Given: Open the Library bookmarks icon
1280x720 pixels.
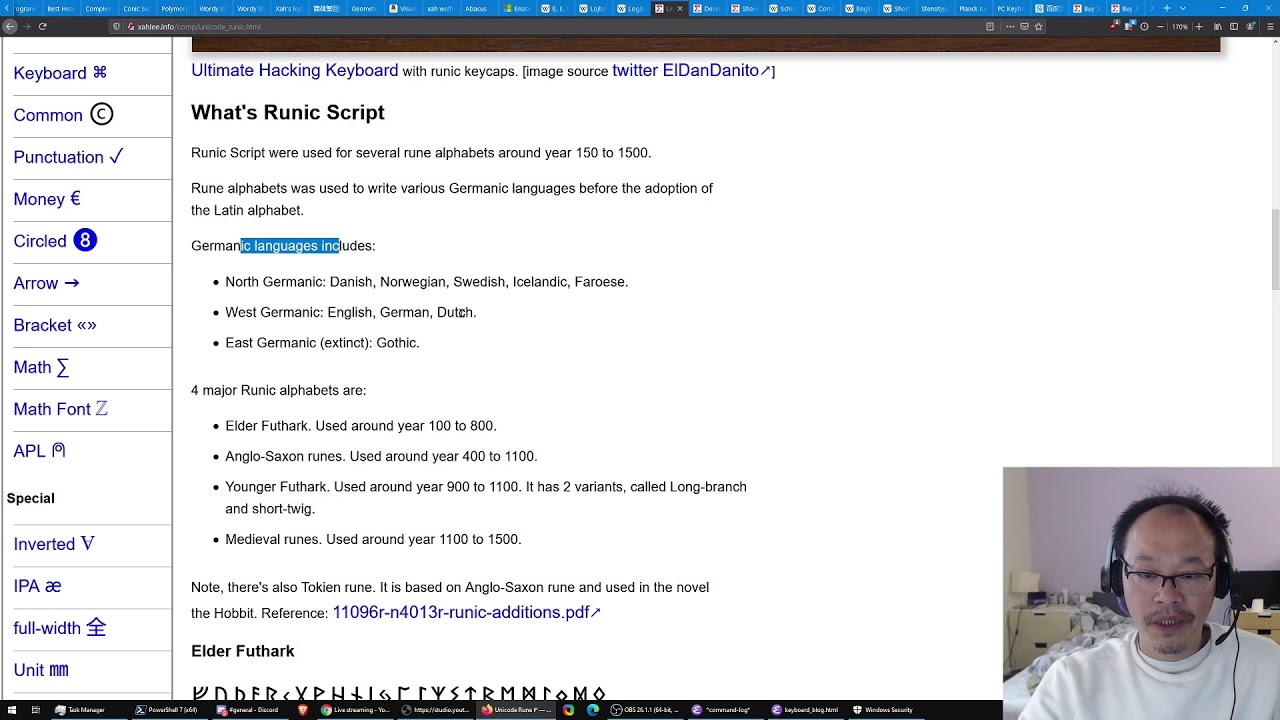Looking at the screenshot, I should click(1217, 26).
